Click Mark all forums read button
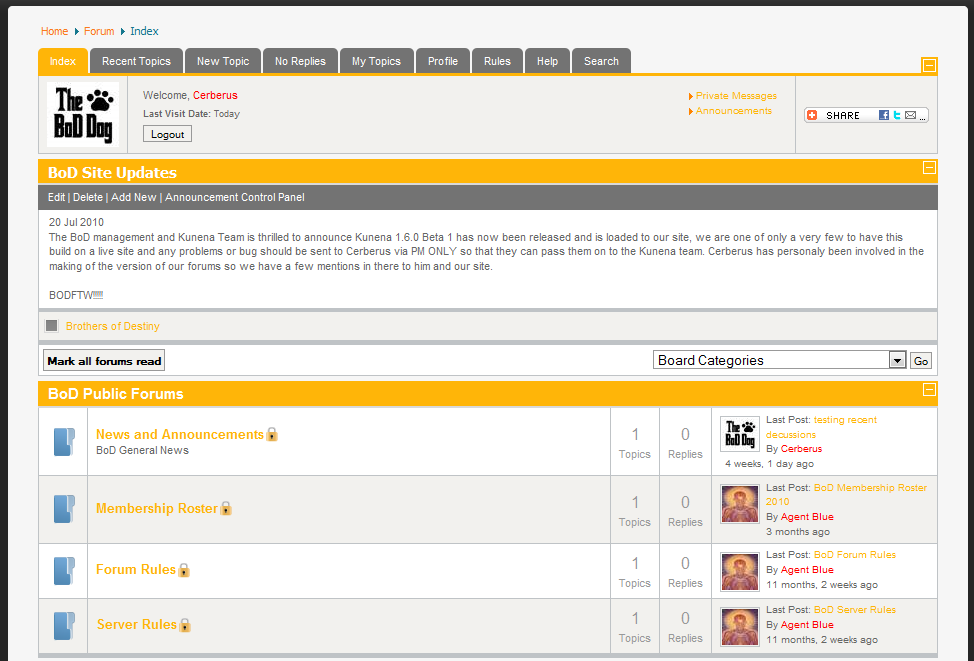The width and height of the screenshot is (974, 661). click(x=104, y=361)
